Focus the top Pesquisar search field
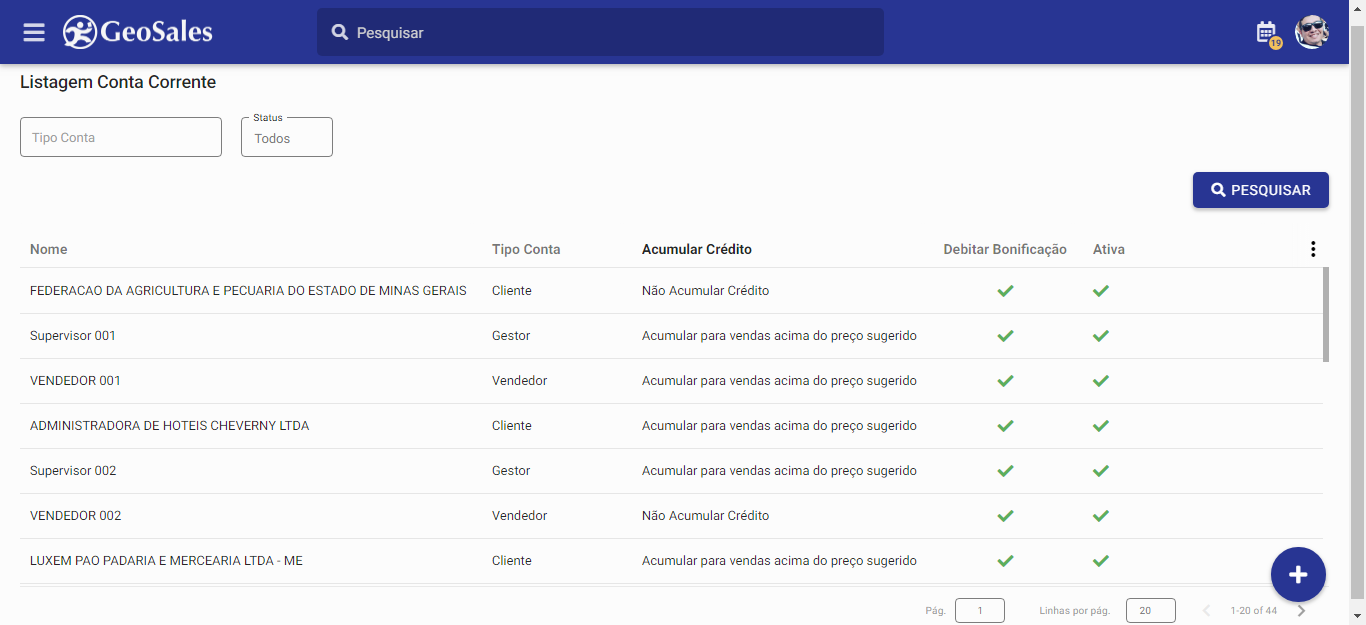 600,32
